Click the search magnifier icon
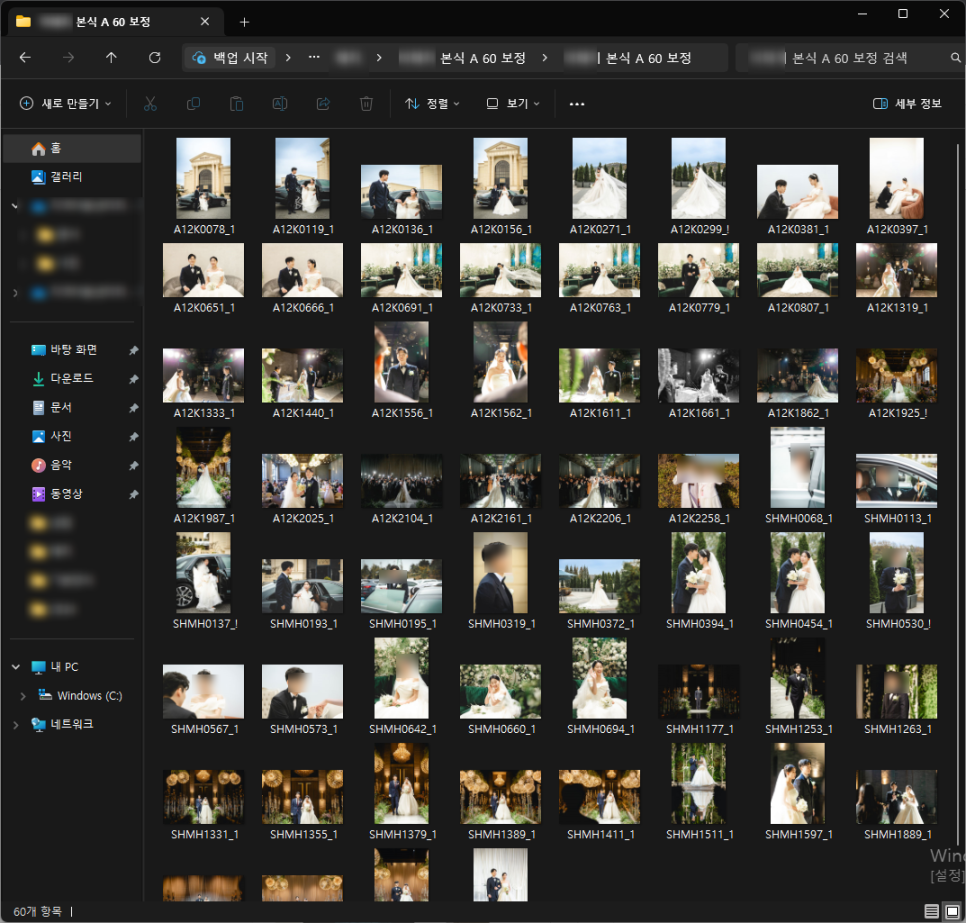 click(955, 57)
